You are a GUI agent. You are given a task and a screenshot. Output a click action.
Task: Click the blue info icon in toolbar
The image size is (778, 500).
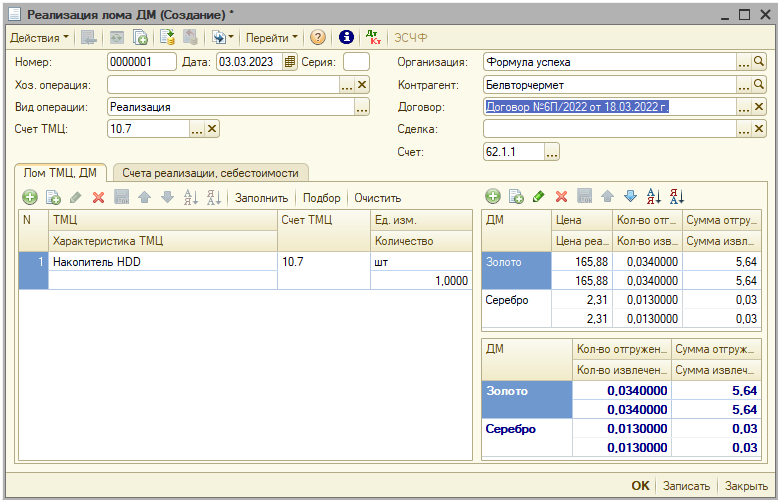(x=347, y=37)
